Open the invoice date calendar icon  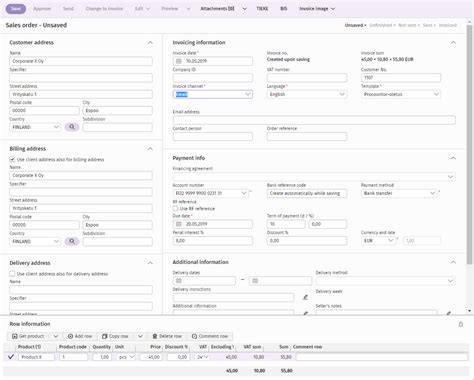click(x=179, y=61)
